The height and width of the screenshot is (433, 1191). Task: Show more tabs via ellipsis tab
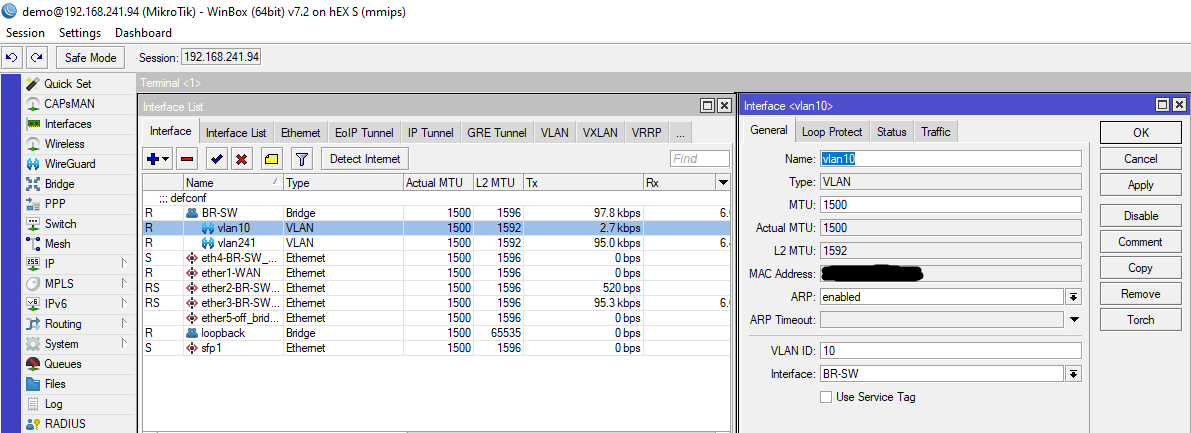coord(680,132)
